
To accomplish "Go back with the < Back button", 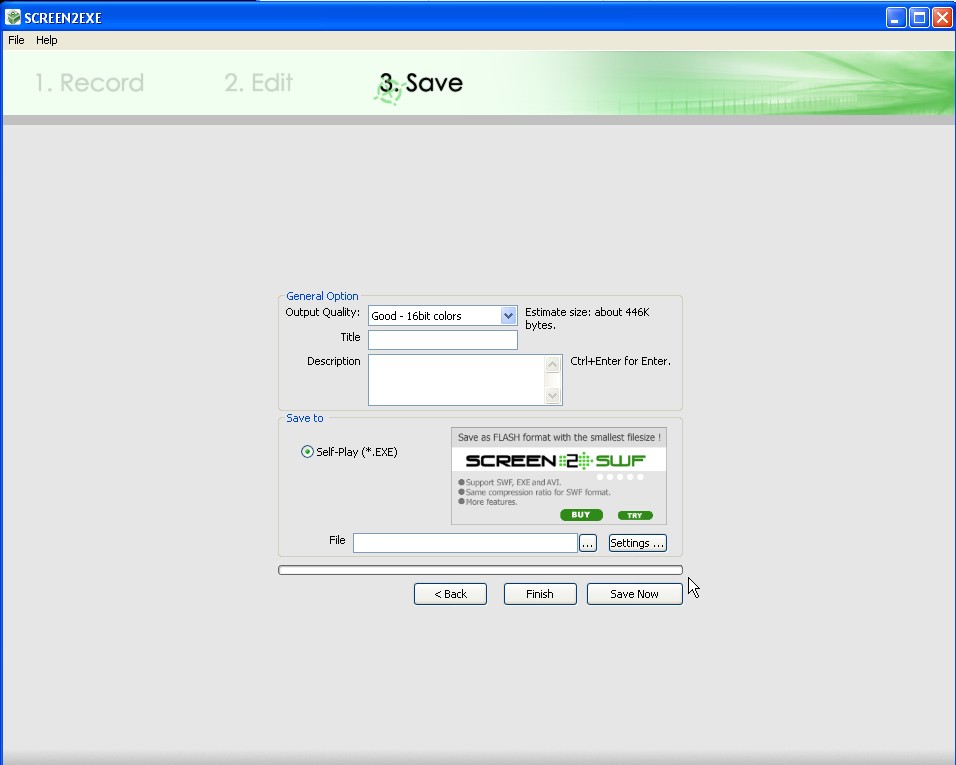I will (x=450, y=594).
